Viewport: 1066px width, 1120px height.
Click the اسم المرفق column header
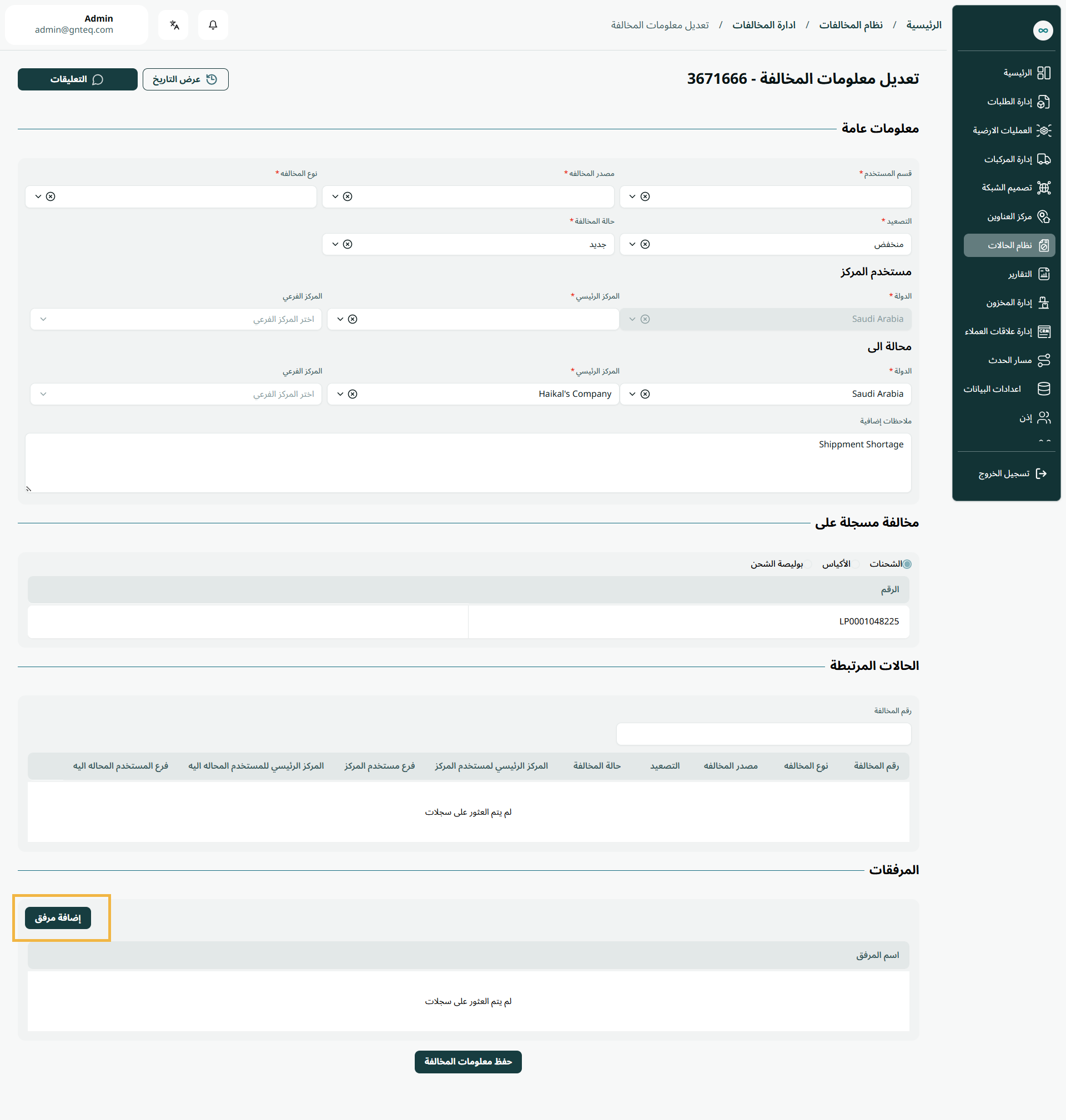tap(877, 955)
